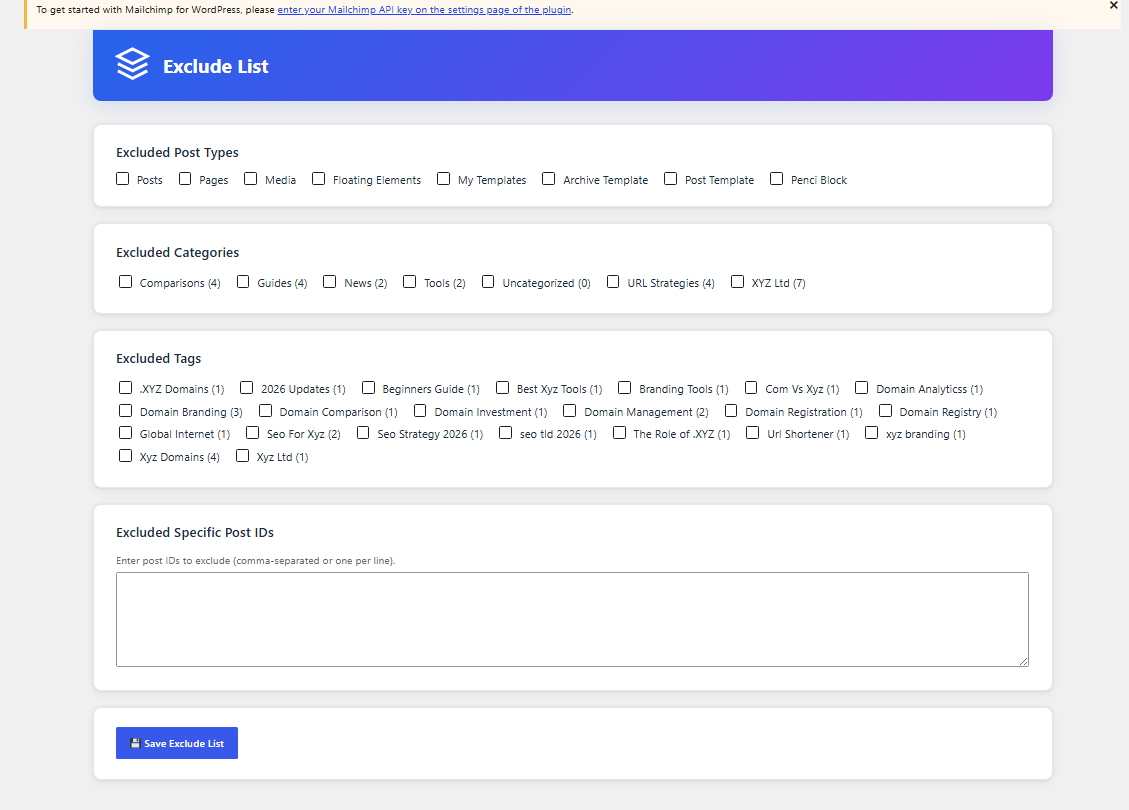Image resolution: width=1129 pixels, height=810 pixels.
Task: Check the XYZ Ltd (7) category
Action: click(737, 282)
